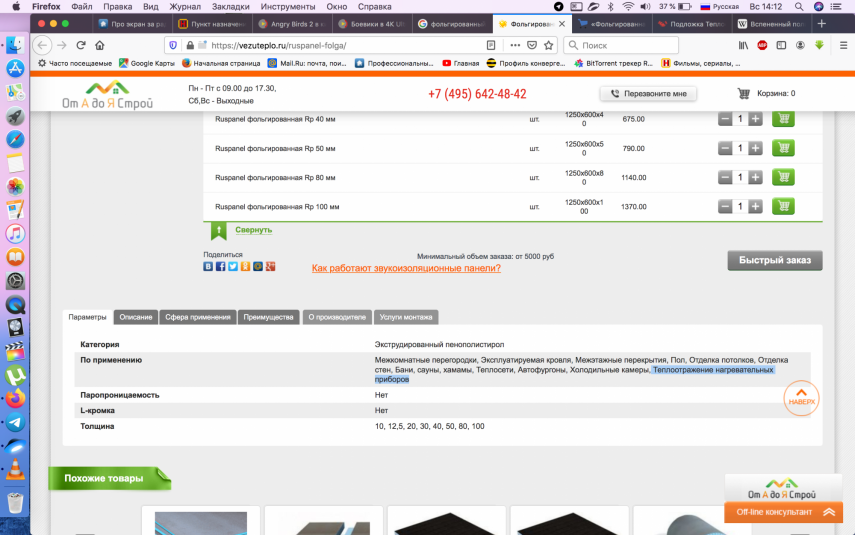This screenshot has width=855, height=535.
Task: Decrease quantity for Ruspanel Rp 40 мм
Action: pos(725,119)
